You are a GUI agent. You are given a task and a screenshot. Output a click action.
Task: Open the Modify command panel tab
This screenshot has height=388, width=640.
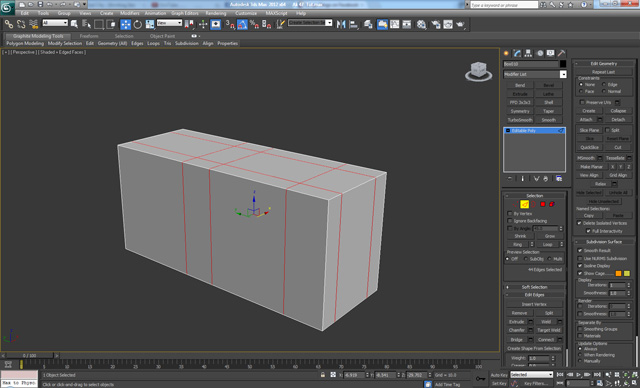(518, 53)
